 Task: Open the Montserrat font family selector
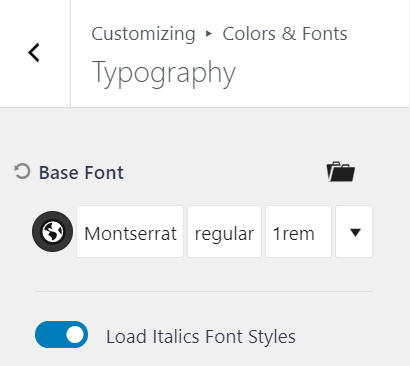pyautogui.click(x=130, y=232)
